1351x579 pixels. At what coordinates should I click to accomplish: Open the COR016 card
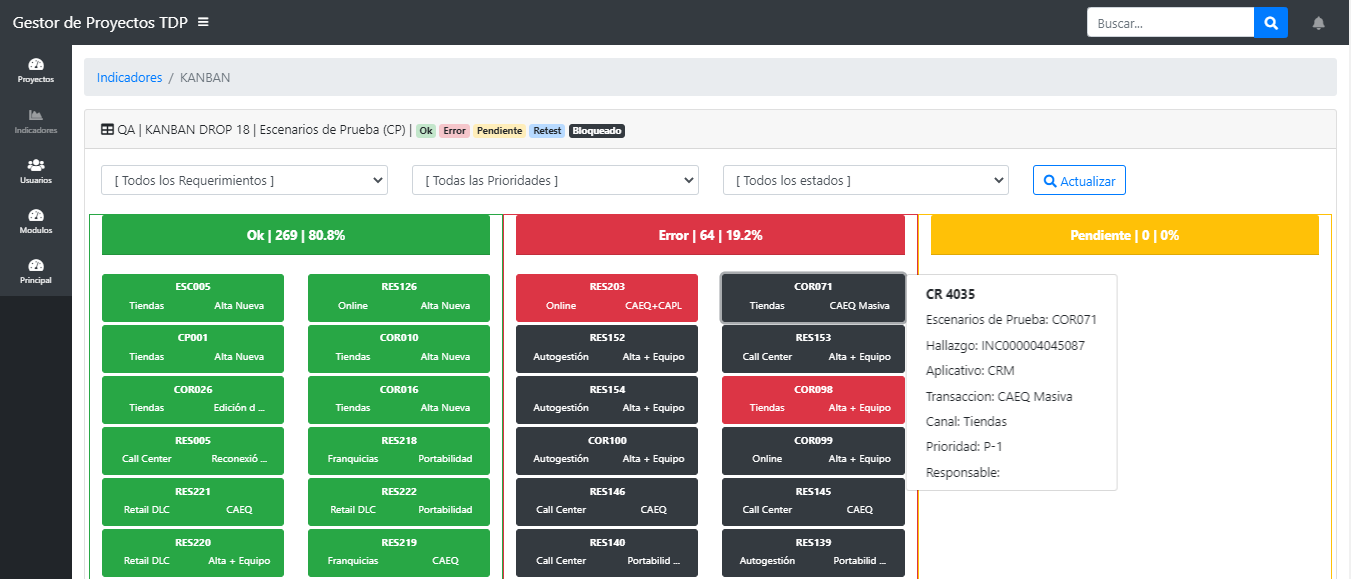click(x=399, y=399)
